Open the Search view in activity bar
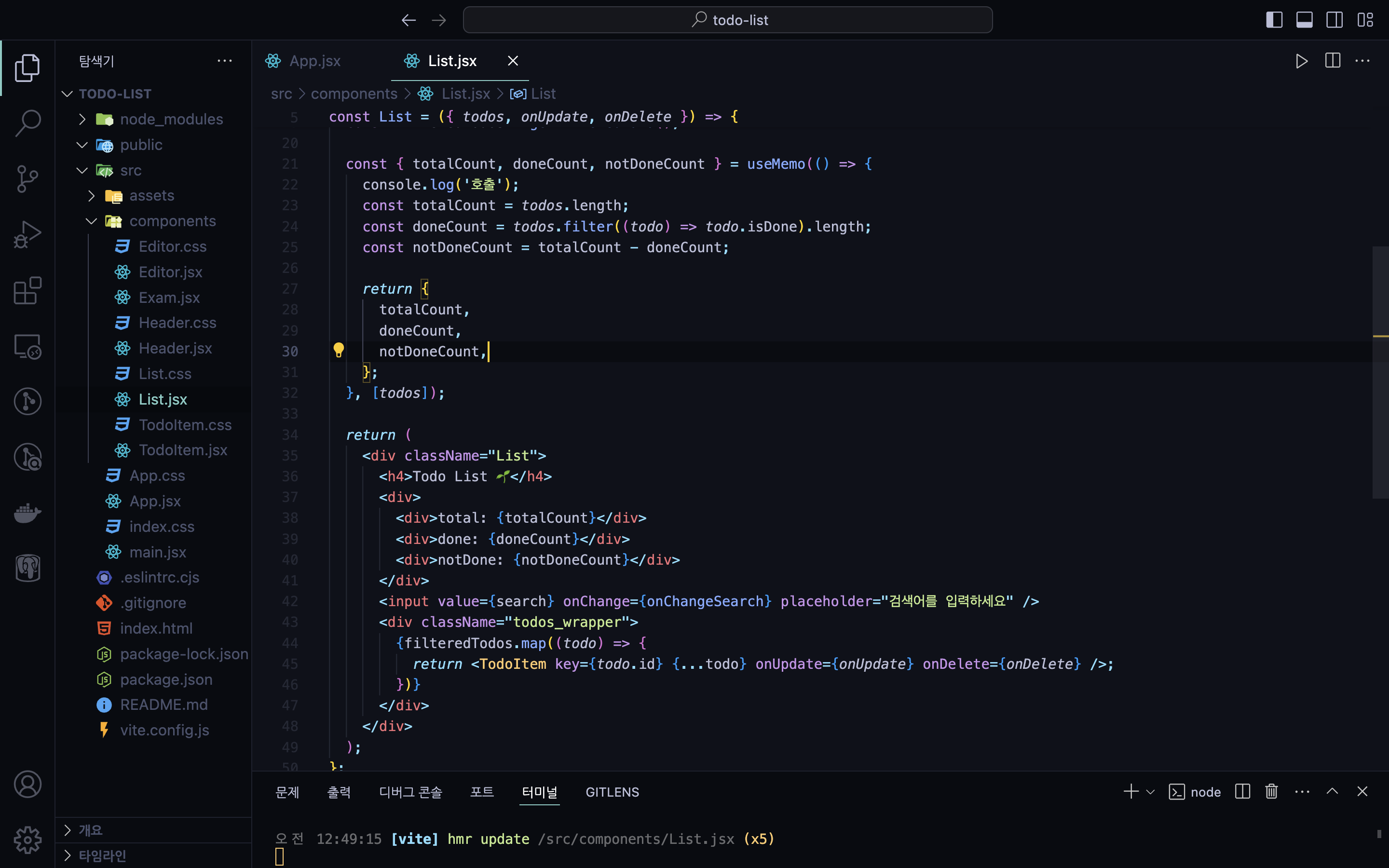This screenshot has height=868, width=1389. click(x=27, y=123)
